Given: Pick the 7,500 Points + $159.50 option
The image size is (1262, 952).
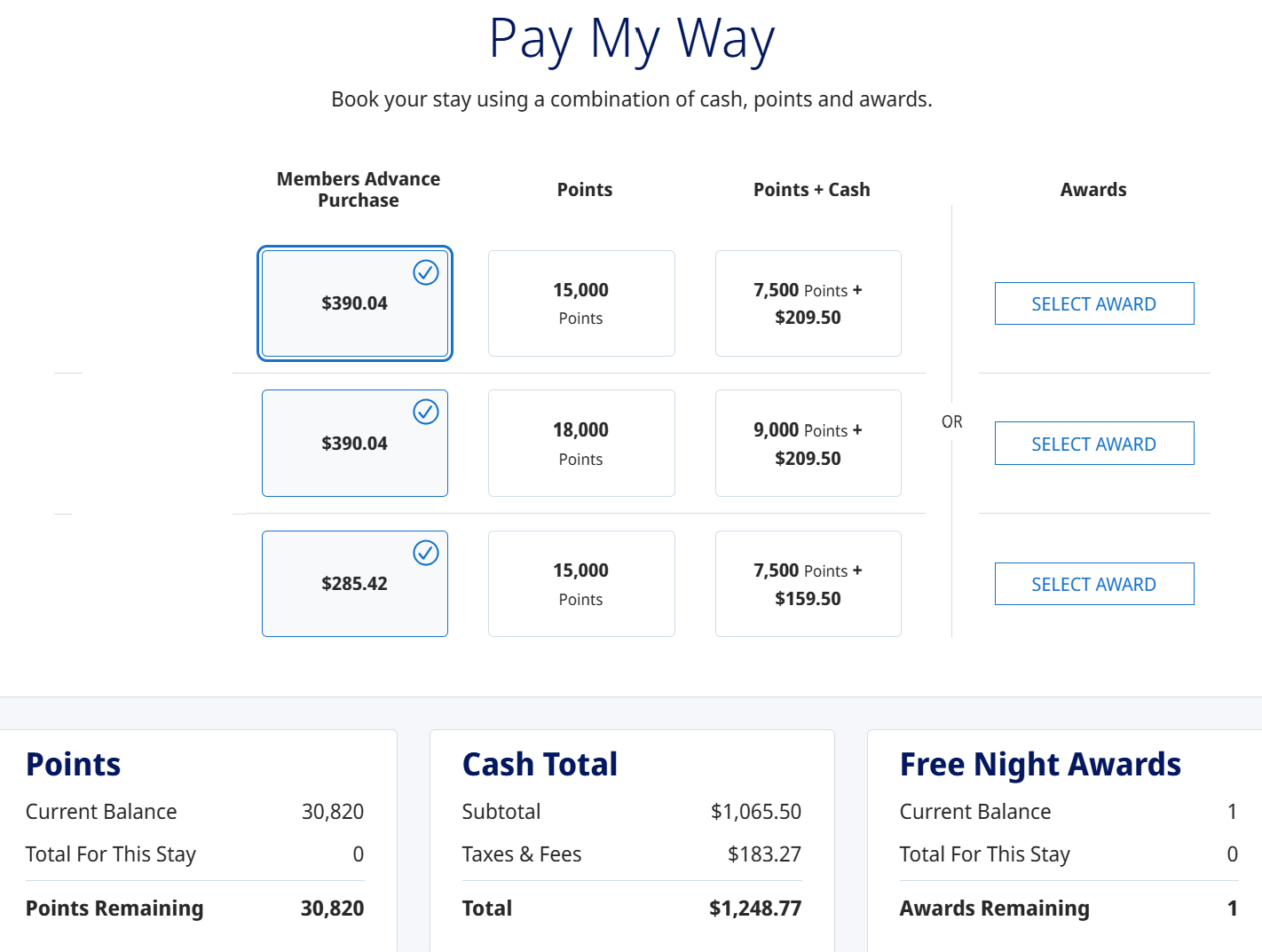Looking at the screenshot, I should click(808, 584).
